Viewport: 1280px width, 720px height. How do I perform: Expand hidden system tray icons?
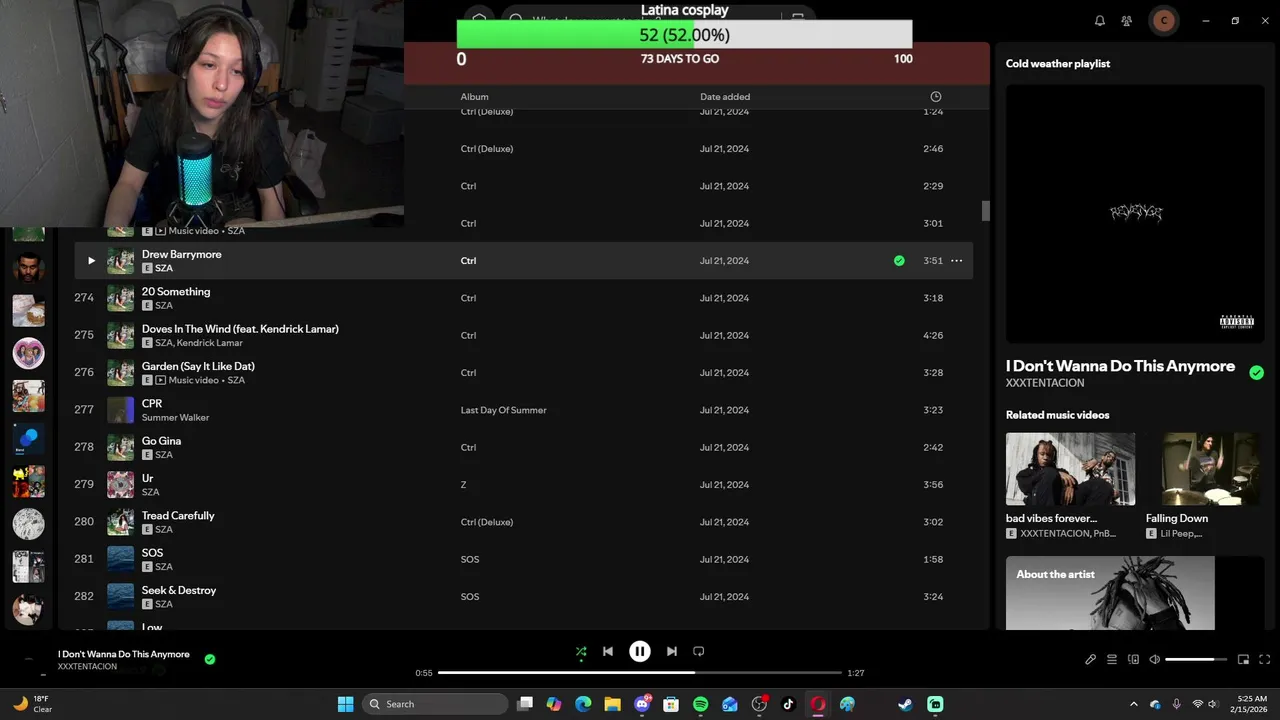coord(1133,704)
